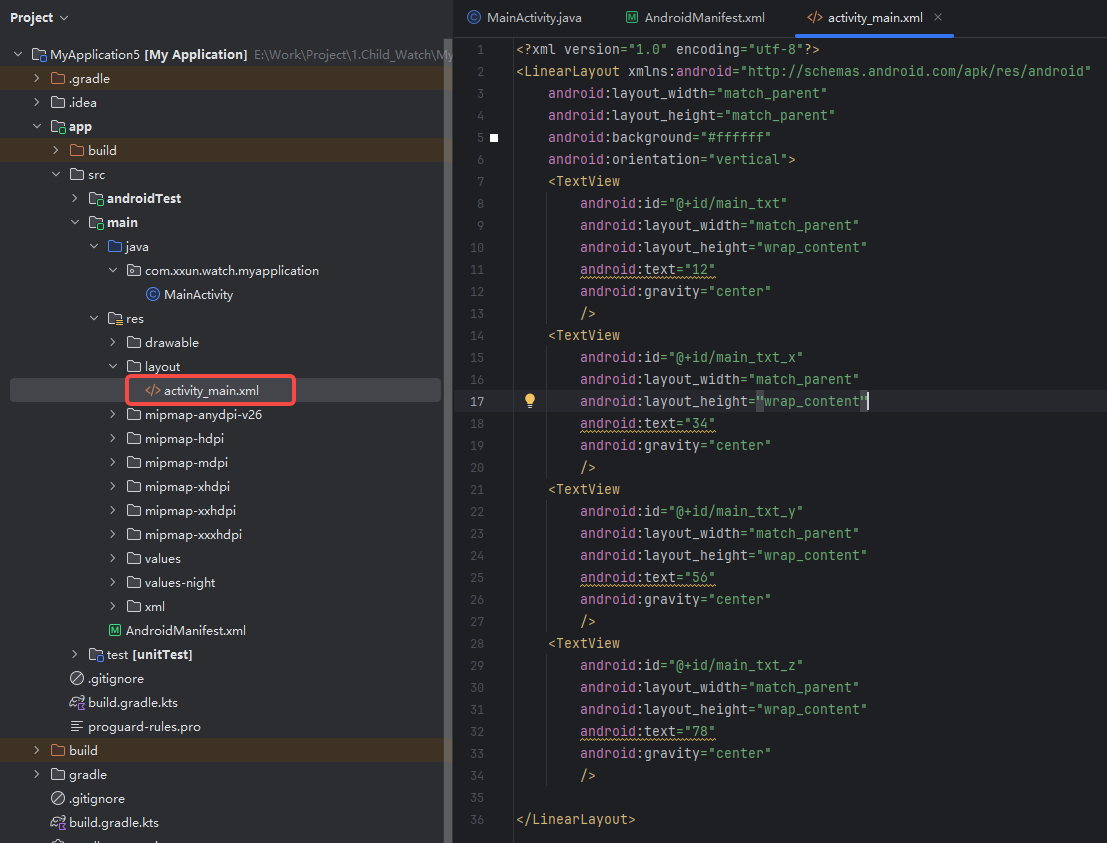
Task: Click the proguard-rules.pro file icon
Action: pyautogui.click(x=77, y=727)
